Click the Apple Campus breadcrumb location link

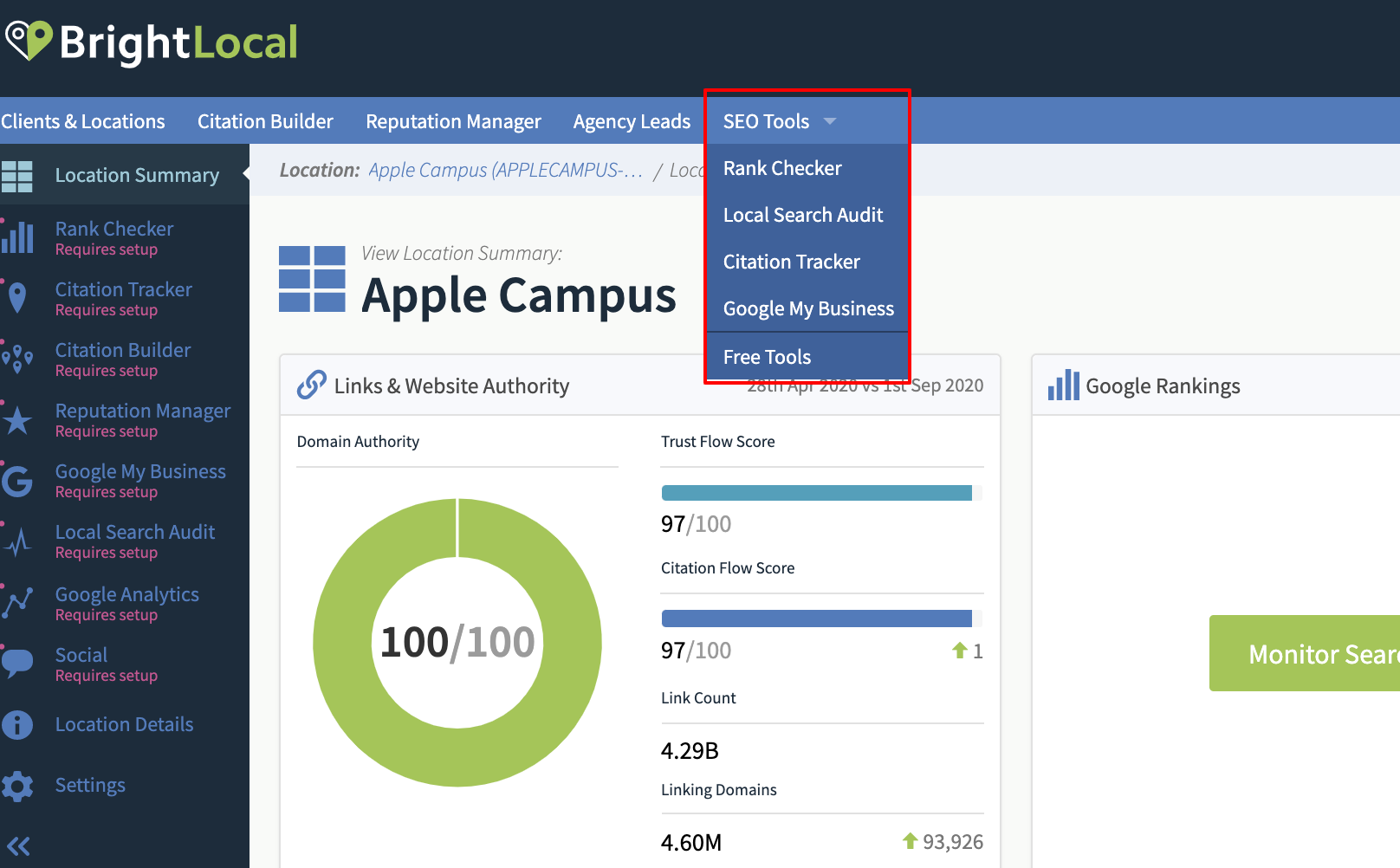click(505, 170)
